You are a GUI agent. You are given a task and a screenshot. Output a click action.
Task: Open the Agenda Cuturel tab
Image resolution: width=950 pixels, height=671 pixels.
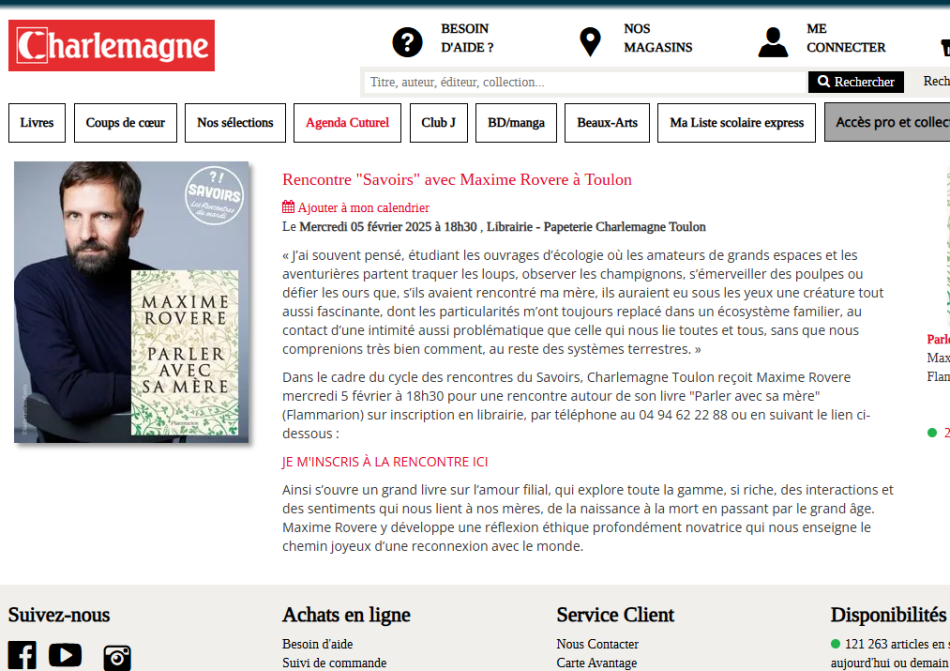point(347,123)
